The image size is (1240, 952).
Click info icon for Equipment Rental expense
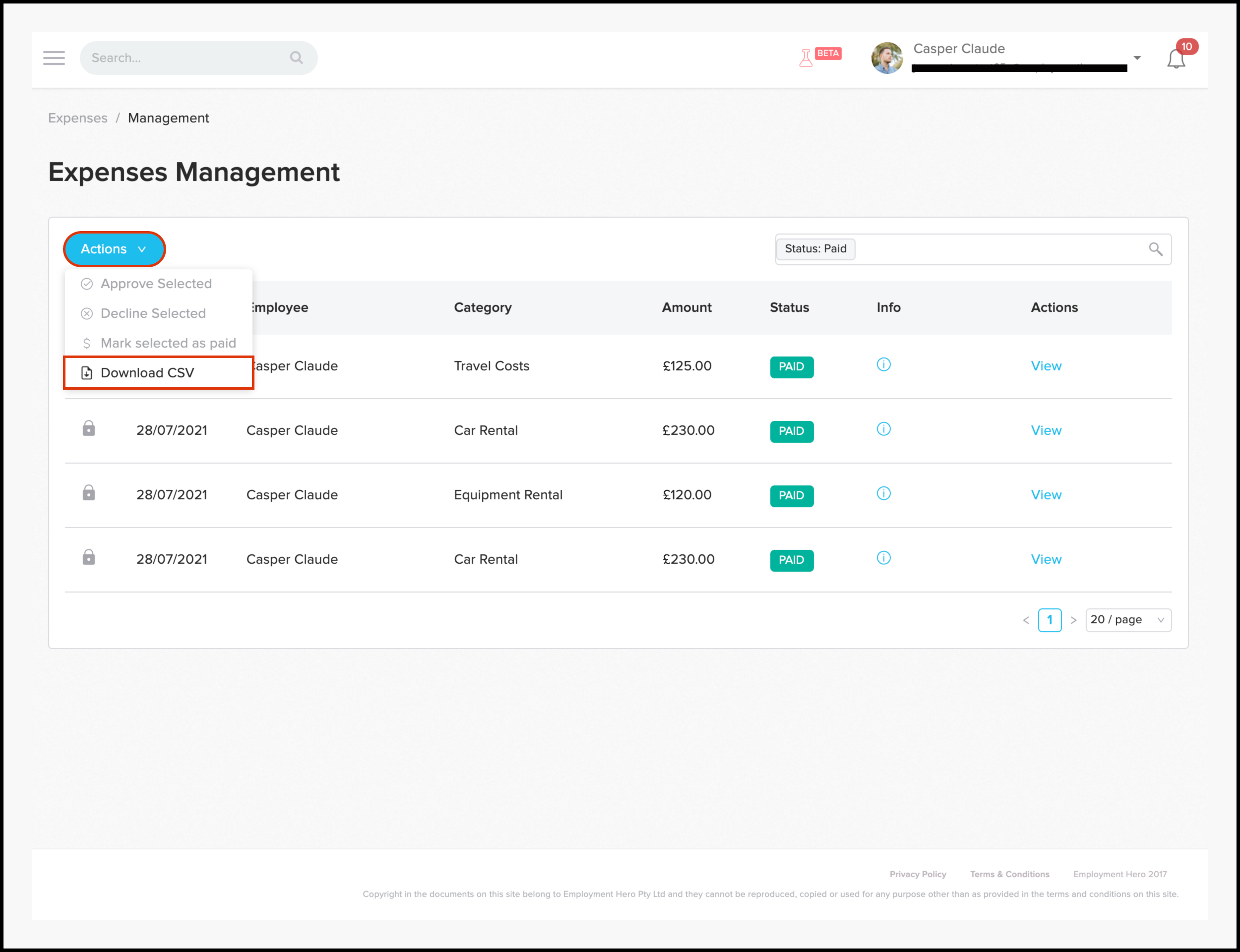click(x=883, y=493)
